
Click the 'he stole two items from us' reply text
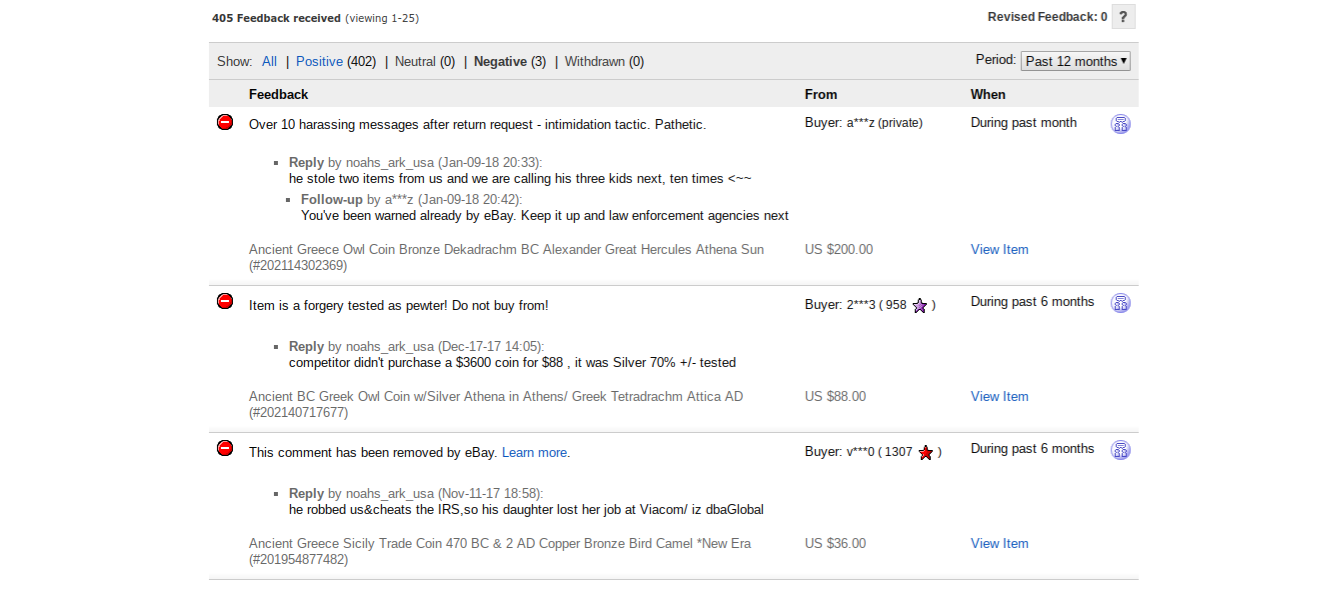point(520,179)
